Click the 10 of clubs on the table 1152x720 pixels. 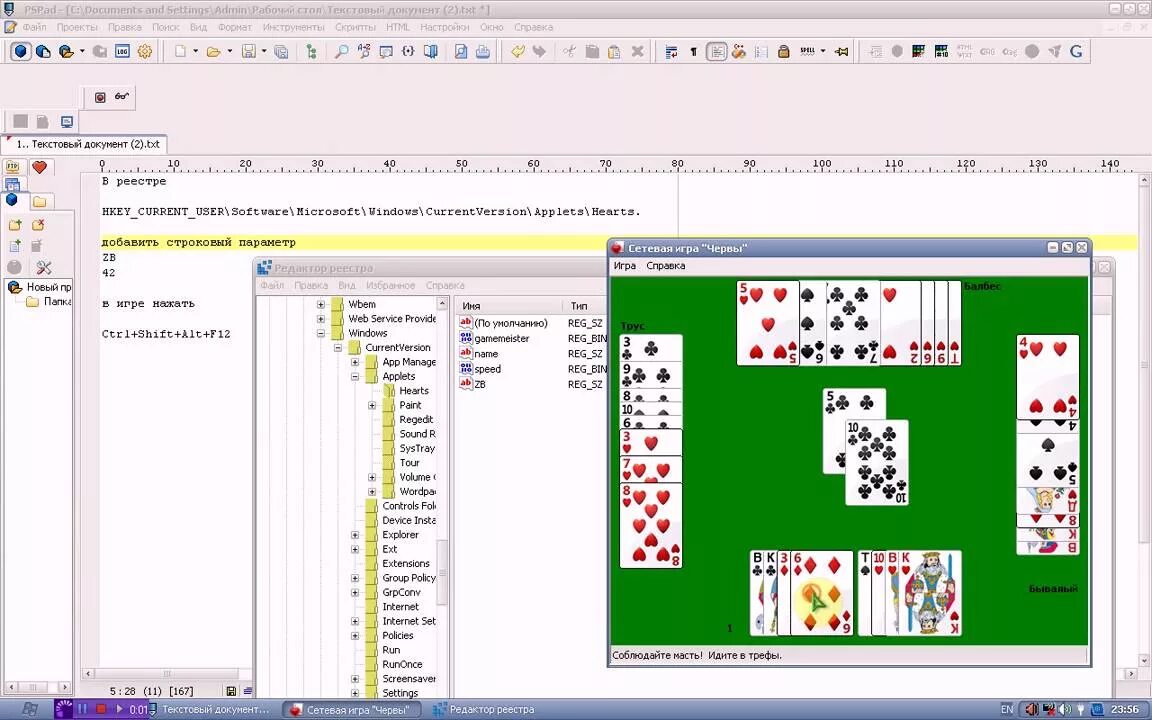click(x=877, y=462)
